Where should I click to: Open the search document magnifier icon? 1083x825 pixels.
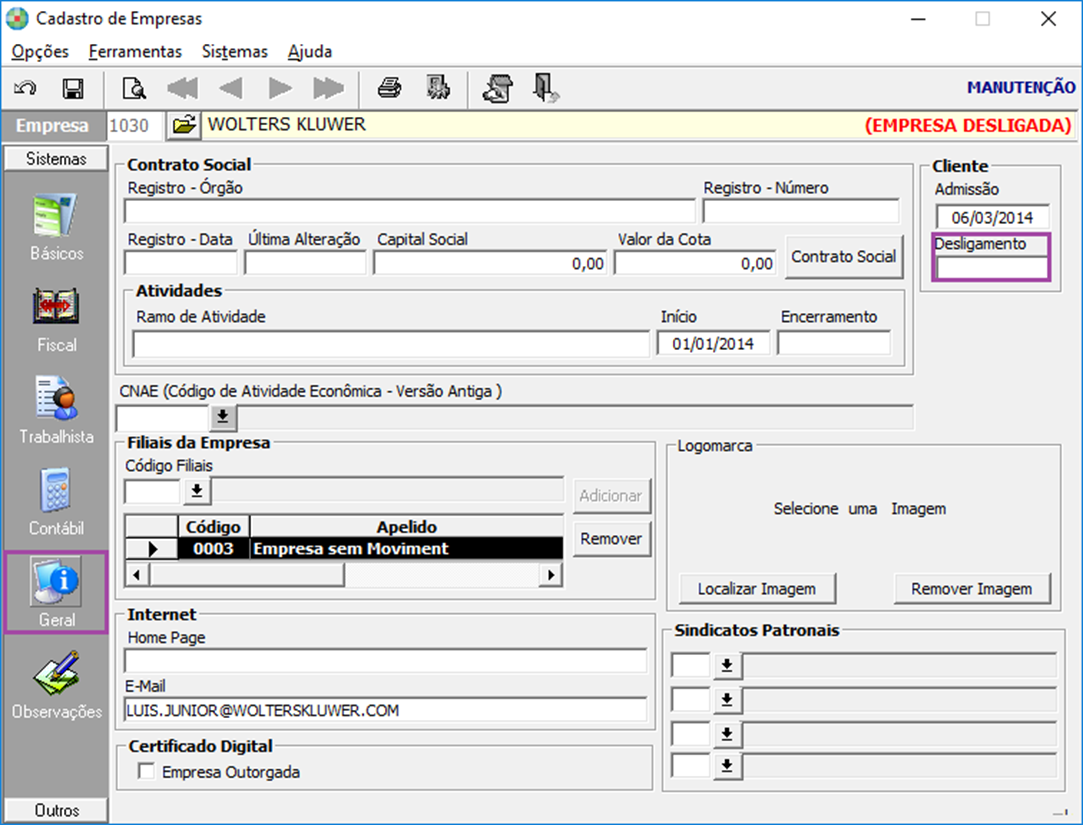tap(133, 88)
